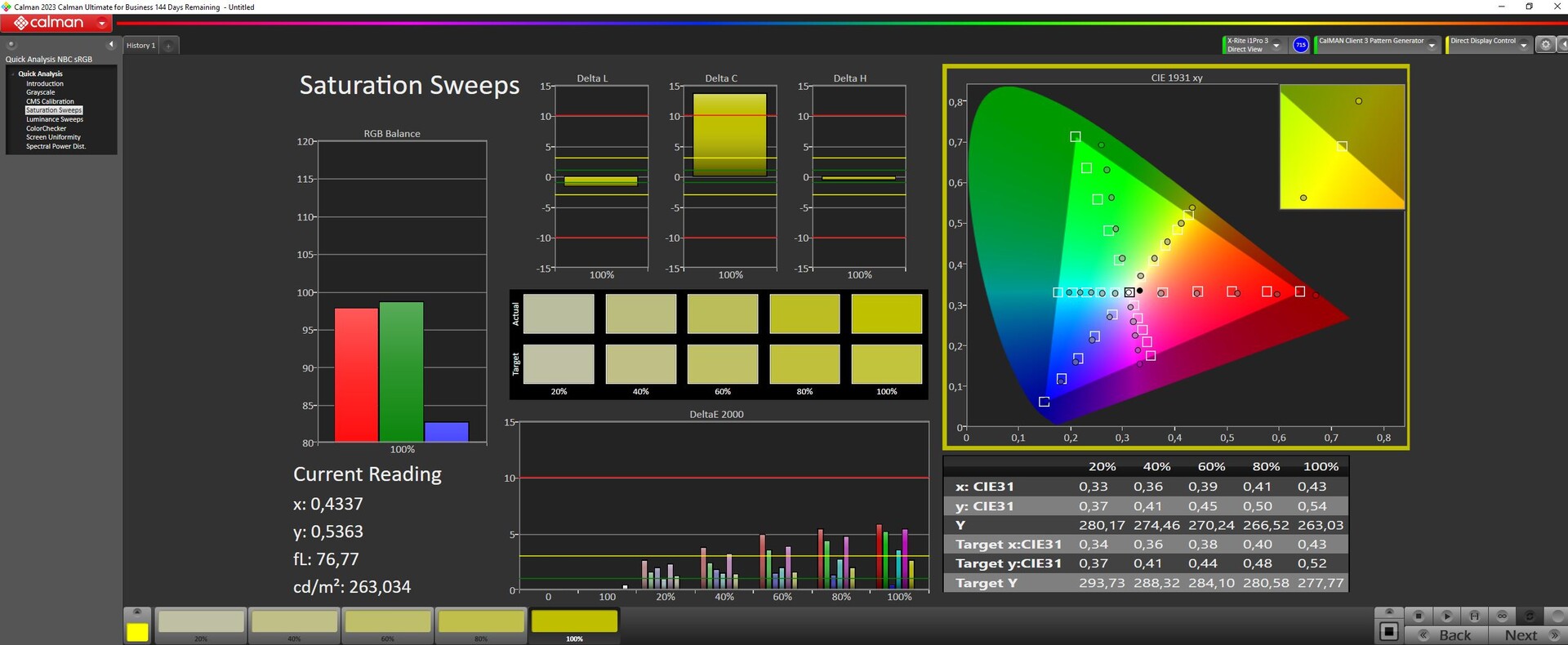Click the stop measurement icon
The width and height of the screenshot is (1568, 645).
tap(1419, 616)
